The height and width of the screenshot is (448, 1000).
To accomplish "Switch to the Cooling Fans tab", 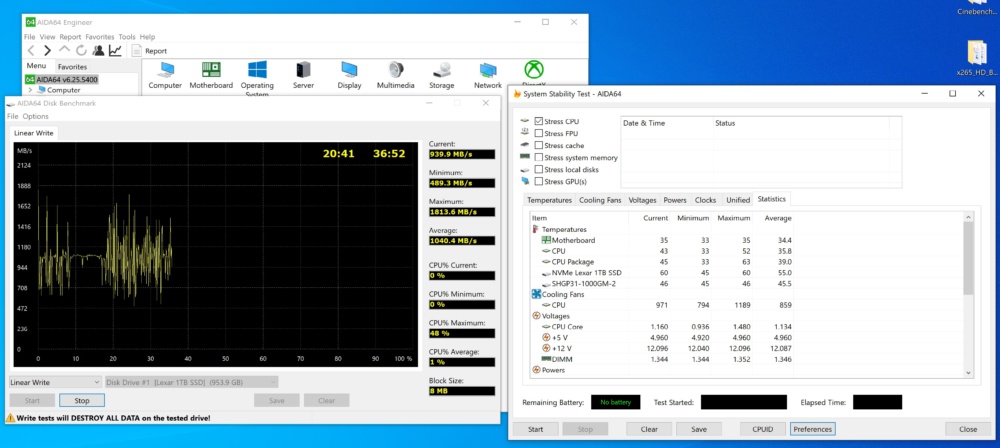I will click(x=599, y=200).
